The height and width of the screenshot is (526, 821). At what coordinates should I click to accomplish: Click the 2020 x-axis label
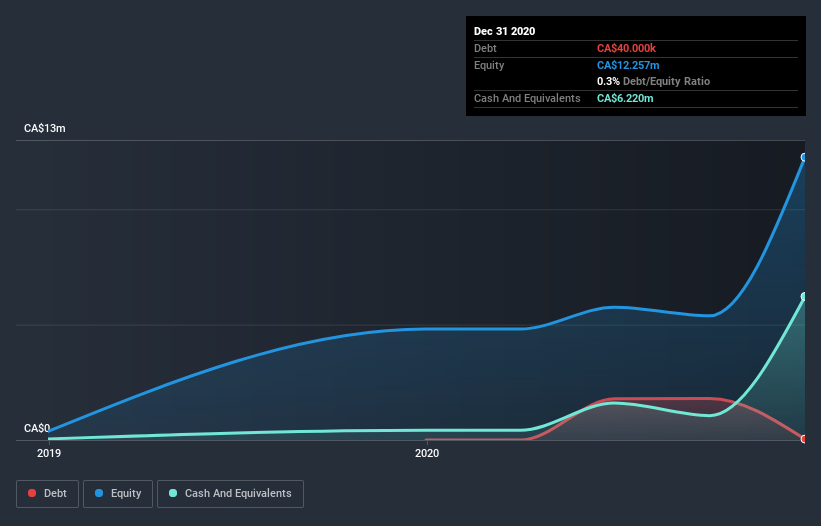point(427,453)
